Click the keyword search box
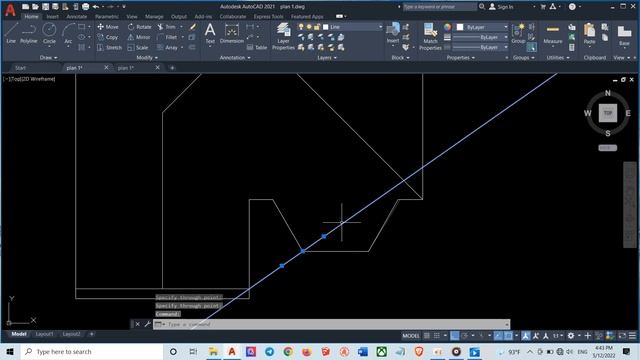Screen dimensions: 640x360 point(439,7)
